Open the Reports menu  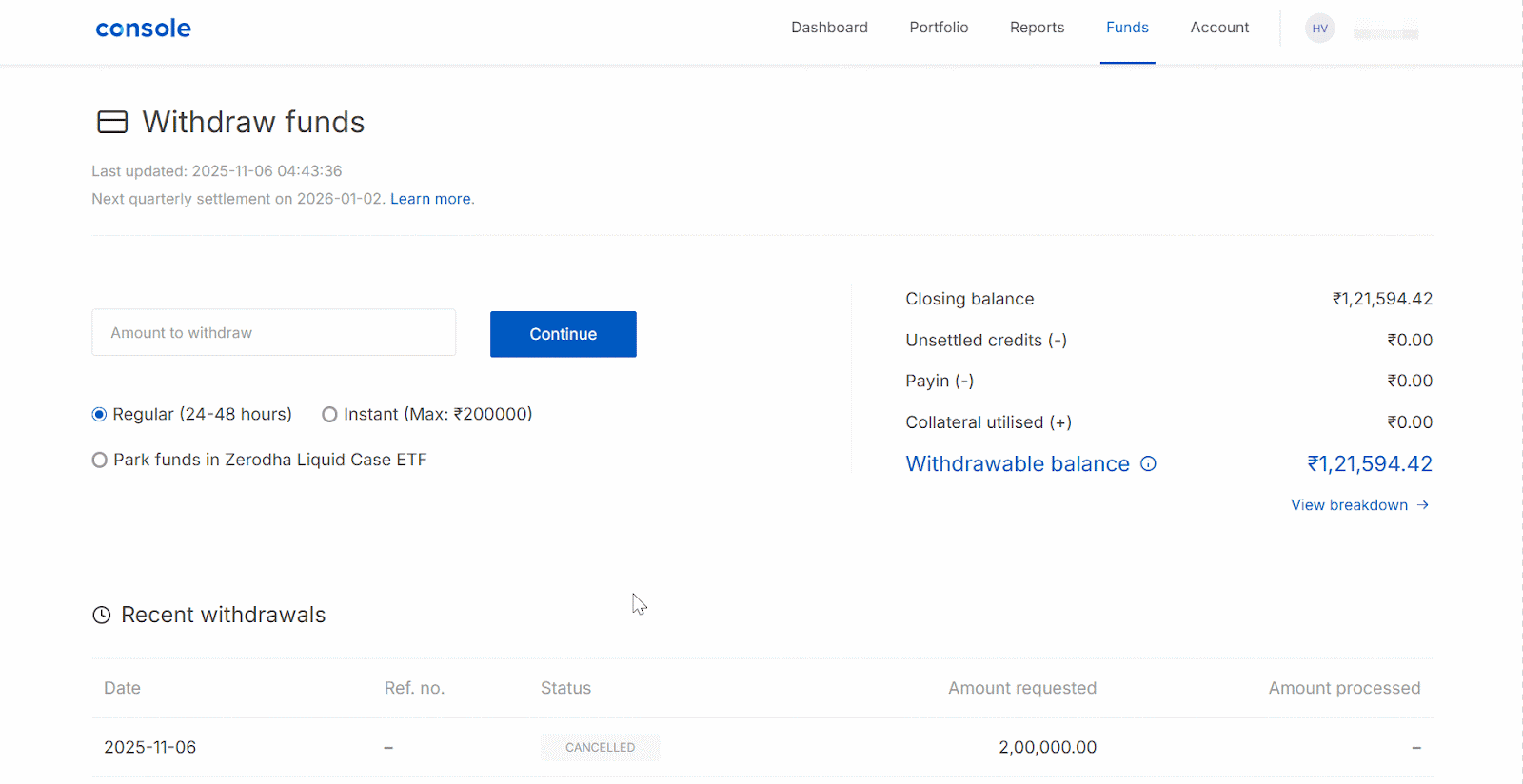pos(1037,28)
